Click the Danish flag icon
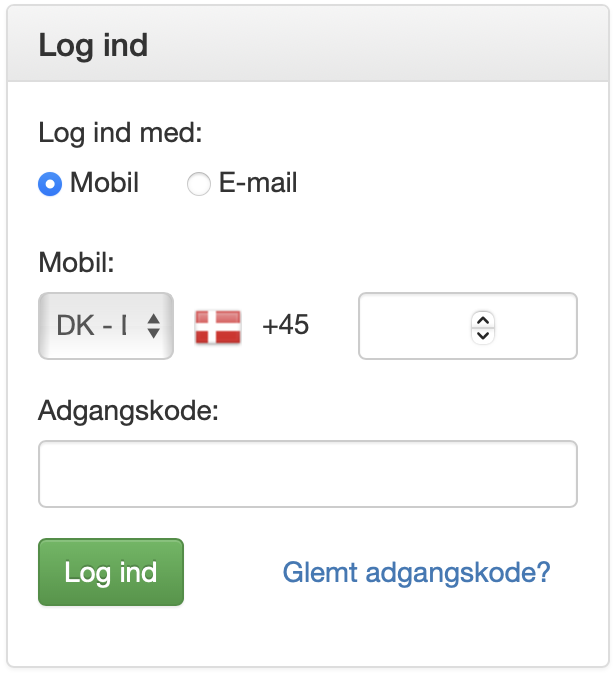 click(218, 326)
